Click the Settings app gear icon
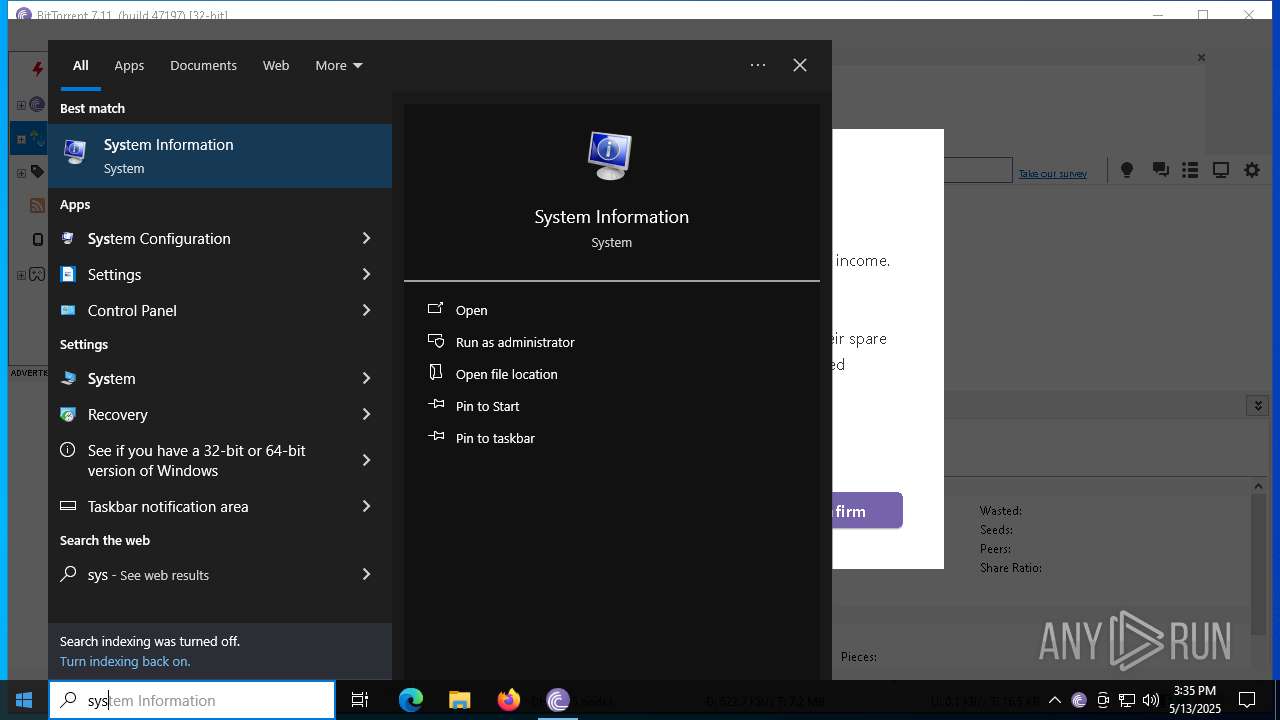Viewport: 1280px width, 720px height. tap(68, 274)
